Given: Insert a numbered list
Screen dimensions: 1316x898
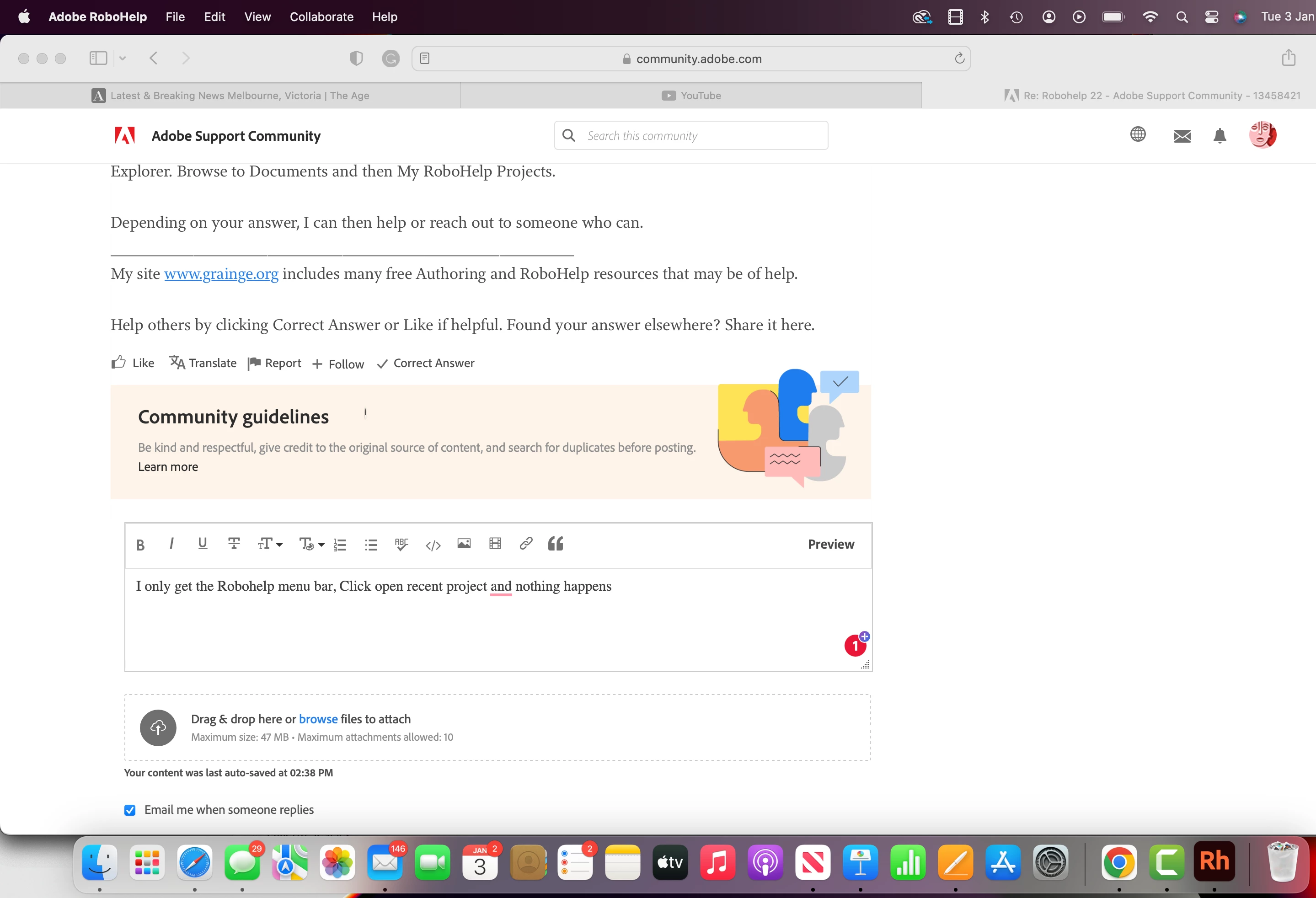Looking at the screenshot, I should point(340,545).
